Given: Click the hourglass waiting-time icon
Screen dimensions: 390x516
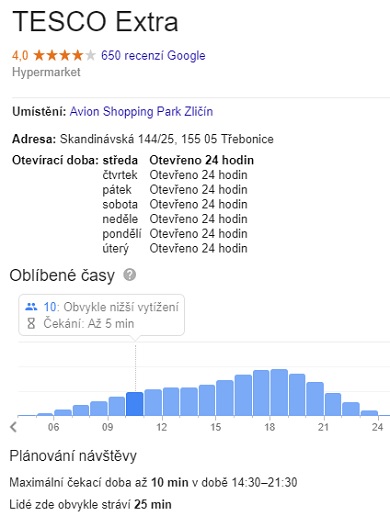Looking at the screenshot, I should click(x=31, y=323).
